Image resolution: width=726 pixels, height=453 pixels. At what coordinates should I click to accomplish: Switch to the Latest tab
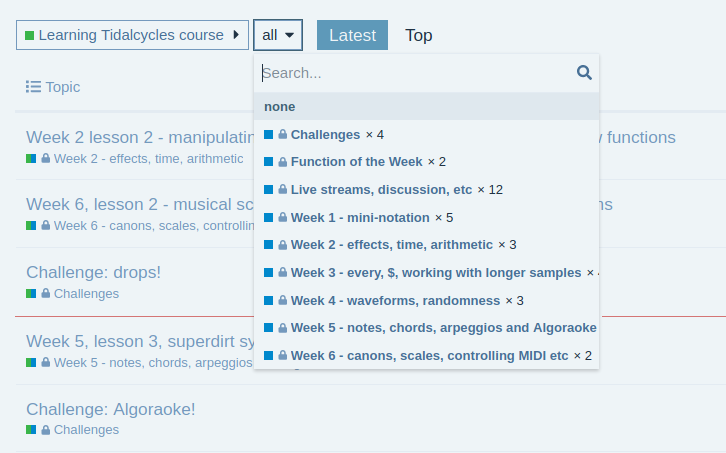click(352, 35)
